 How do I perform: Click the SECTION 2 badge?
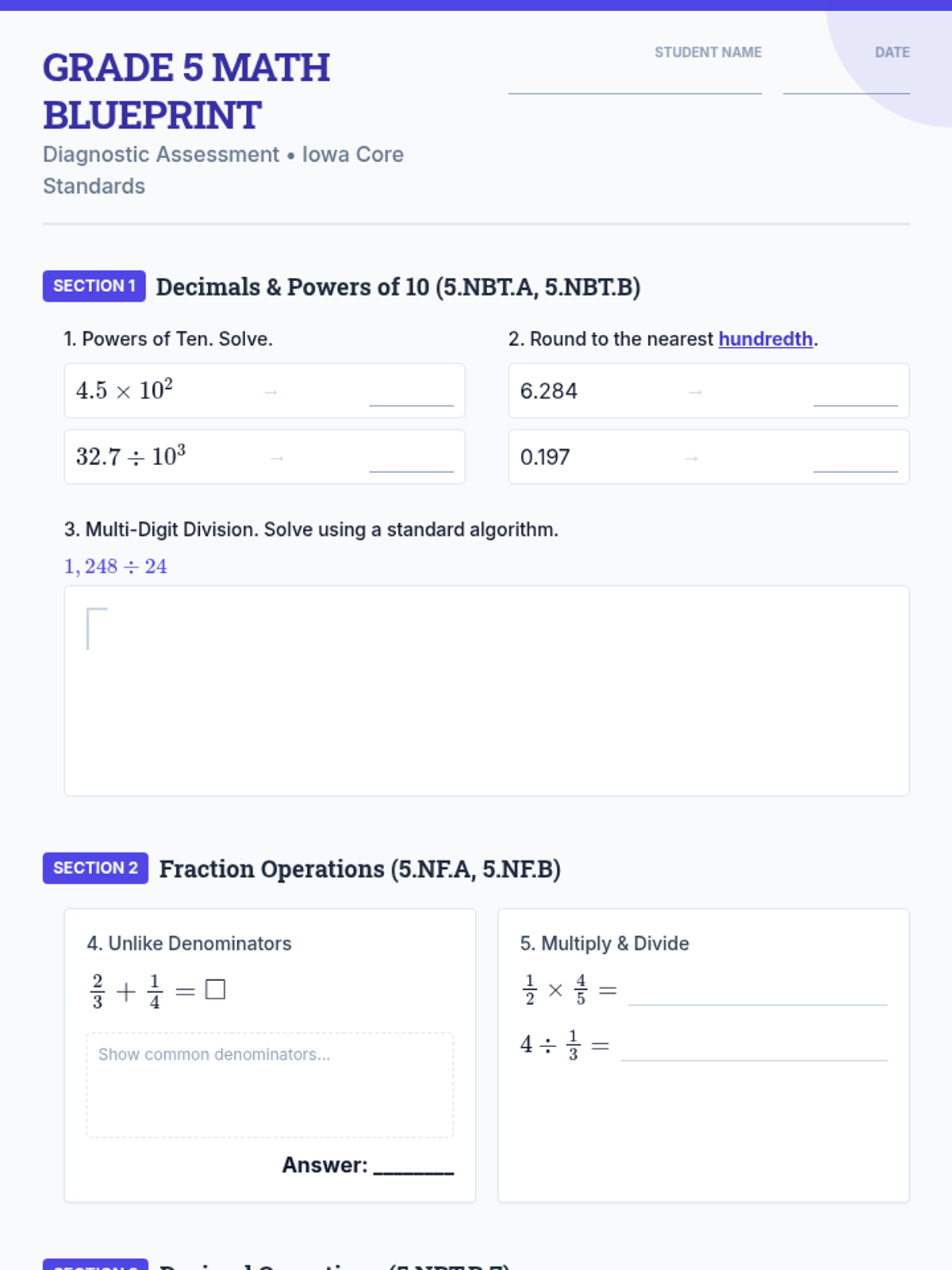(95, 868)
